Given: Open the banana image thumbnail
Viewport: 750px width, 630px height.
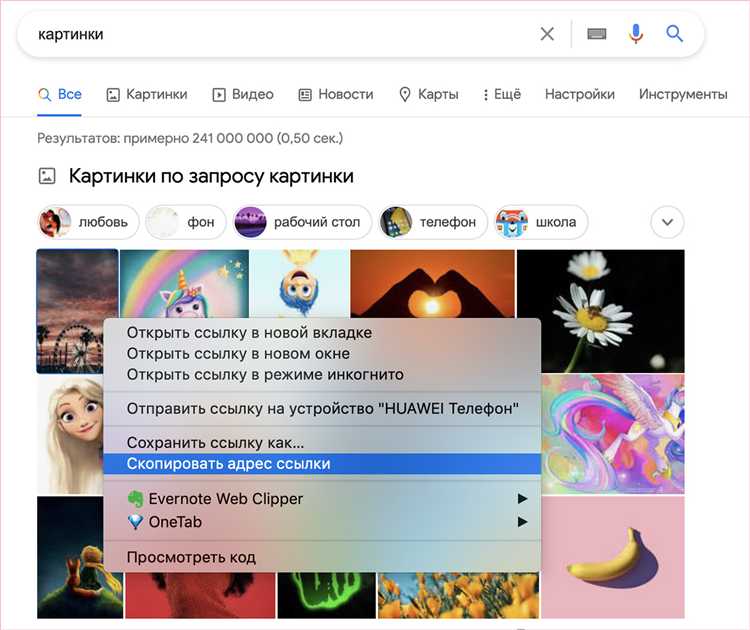Looking at the screenshot, I should click(x=613, y=556).
